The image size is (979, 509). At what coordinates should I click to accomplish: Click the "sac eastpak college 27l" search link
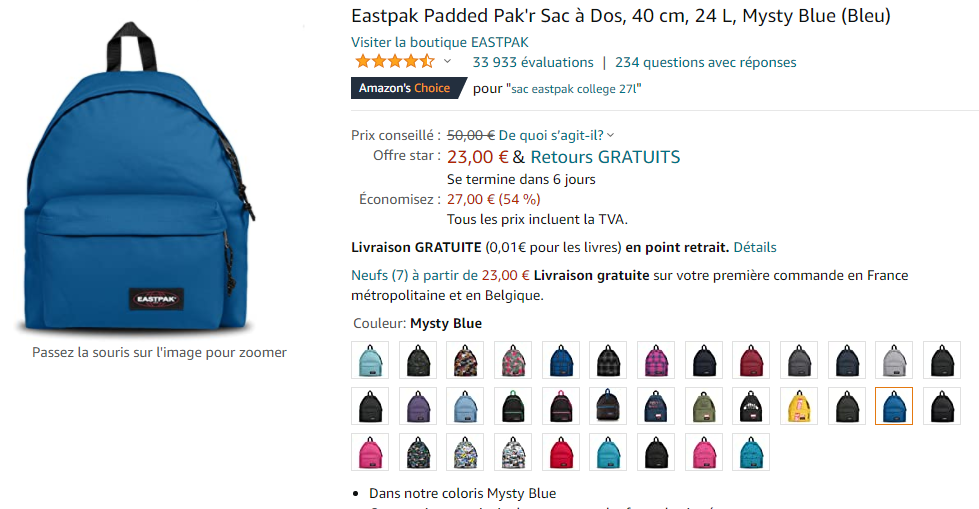point(575,89)
